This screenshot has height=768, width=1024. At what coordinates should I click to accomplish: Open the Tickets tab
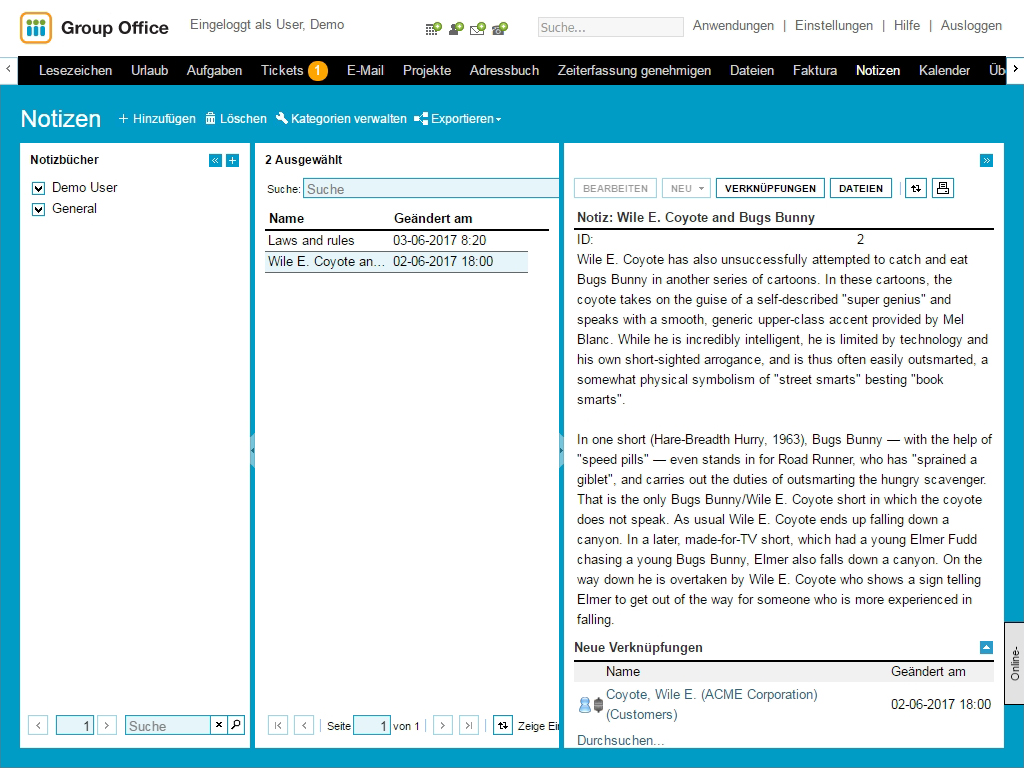282,70
